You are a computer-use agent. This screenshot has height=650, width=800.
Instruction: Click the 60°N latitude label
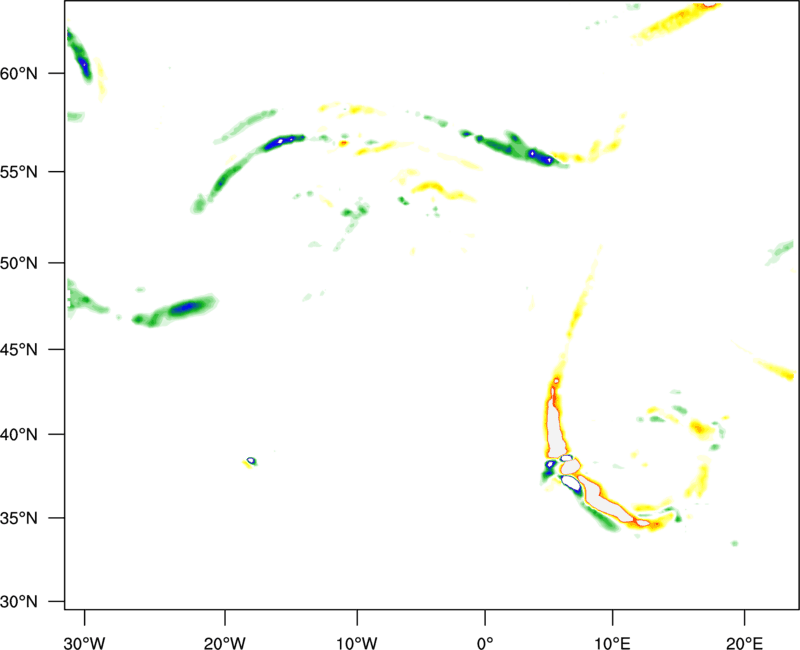19,73
